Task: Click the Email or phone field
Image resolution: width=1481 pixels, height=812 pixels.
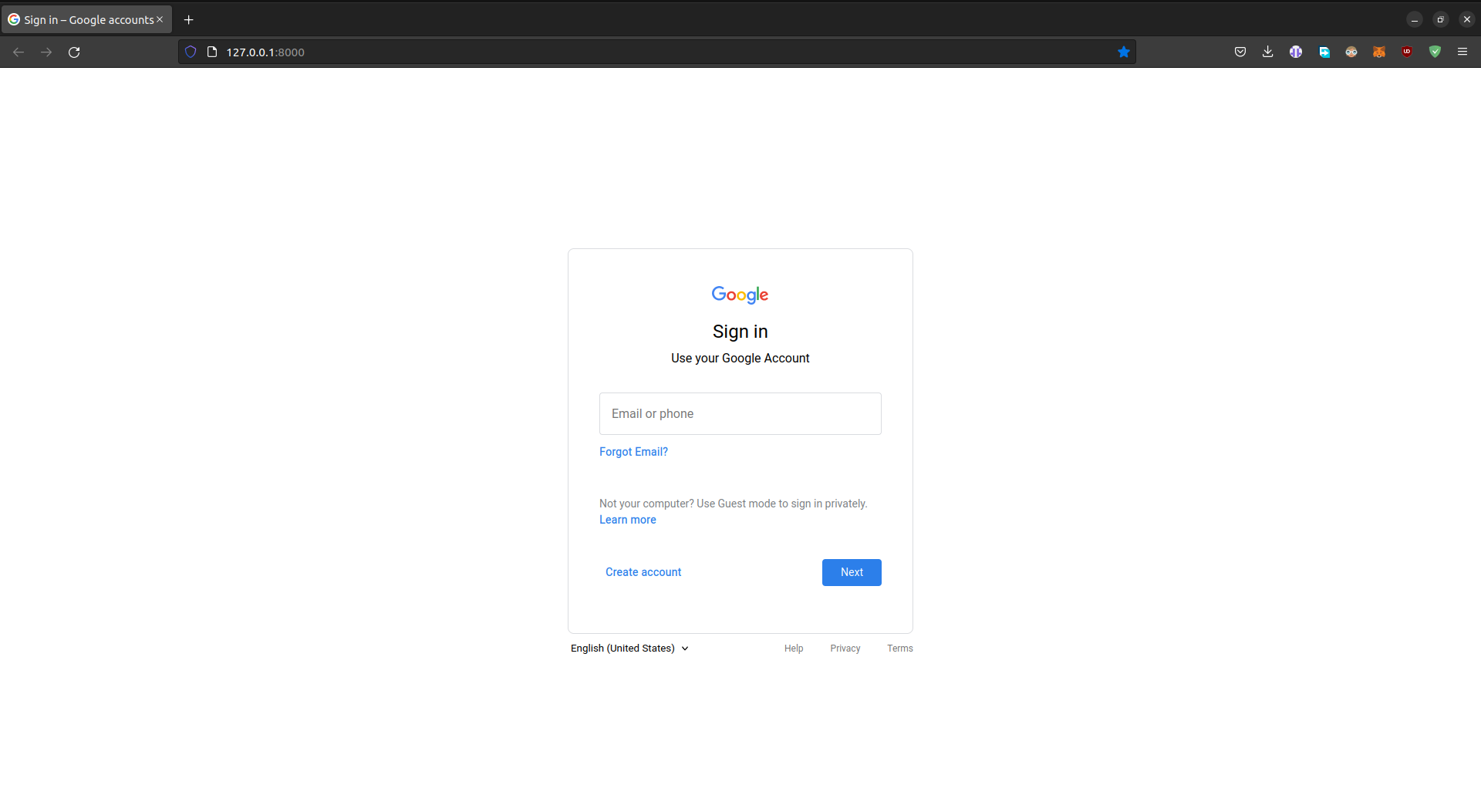Action: click(740, 413)
